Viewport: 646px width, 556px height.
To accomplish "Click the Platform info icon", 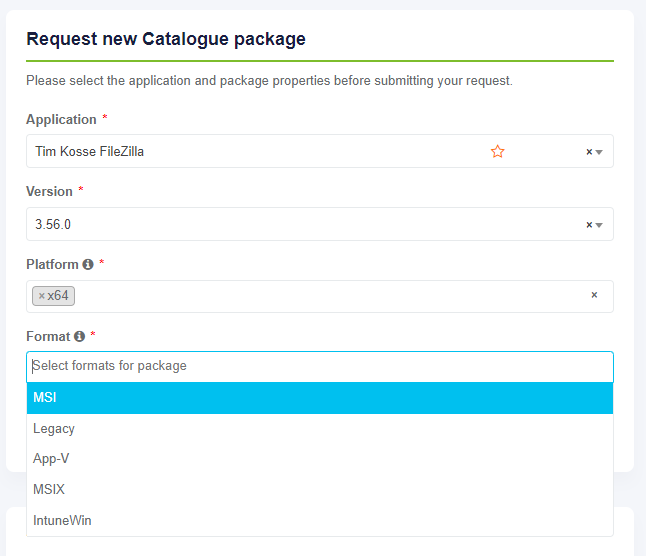I will click(88, 265).
